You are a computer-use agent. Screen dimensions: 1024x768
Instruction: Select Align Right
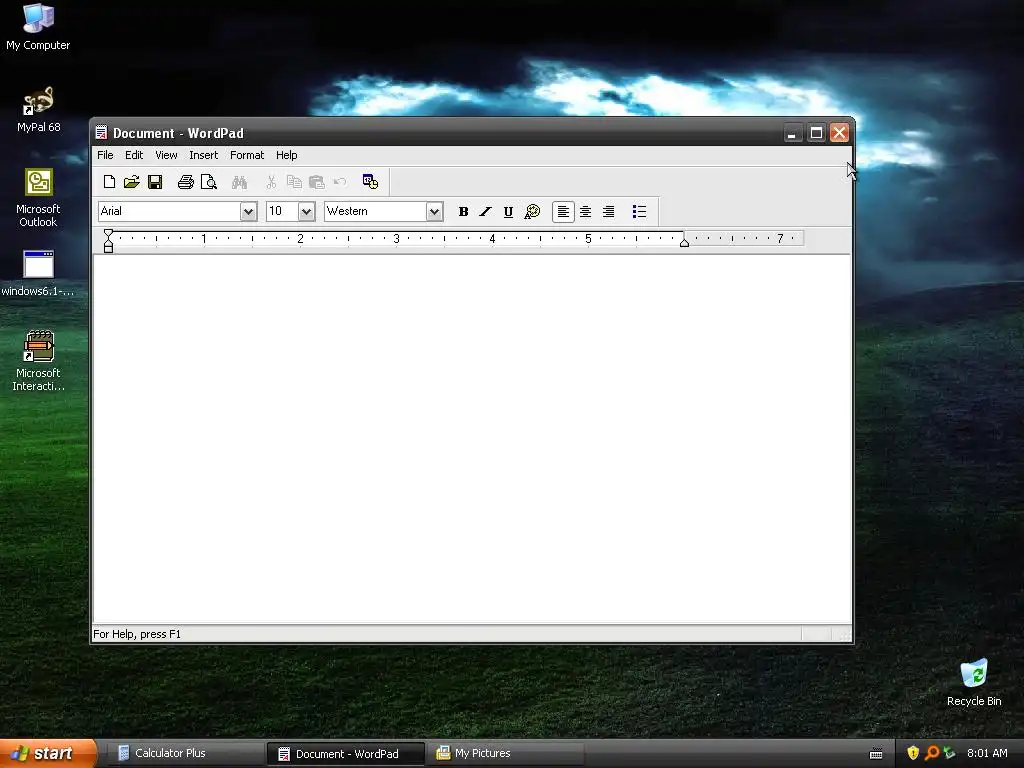coord(608,212)
